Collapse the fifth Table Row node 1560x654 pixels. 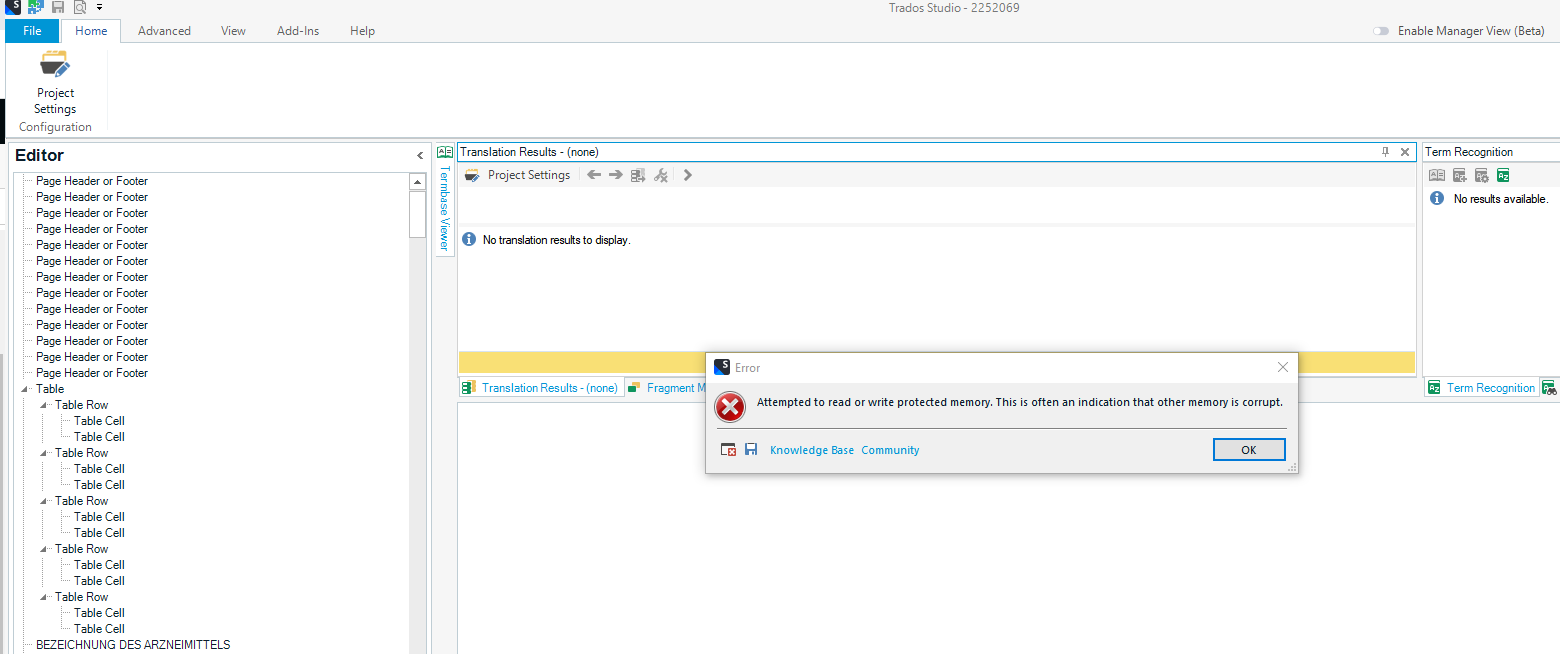44,597
